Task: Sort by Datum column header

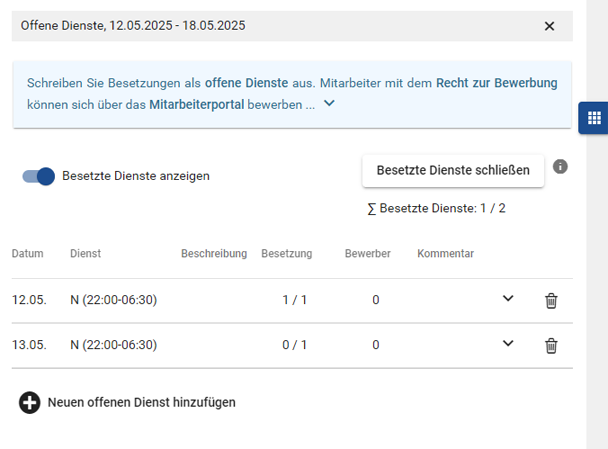Action: [x=28, y=254]
